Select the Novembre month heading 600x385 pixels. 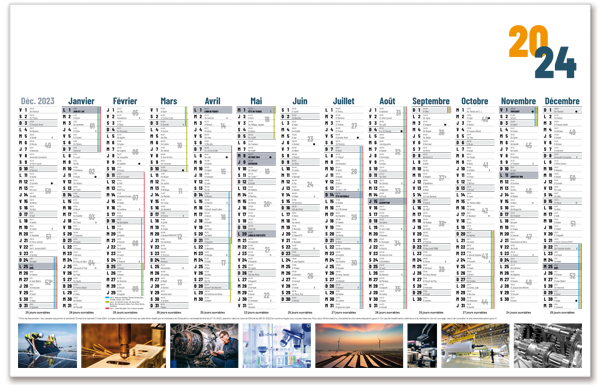[518, 101]
